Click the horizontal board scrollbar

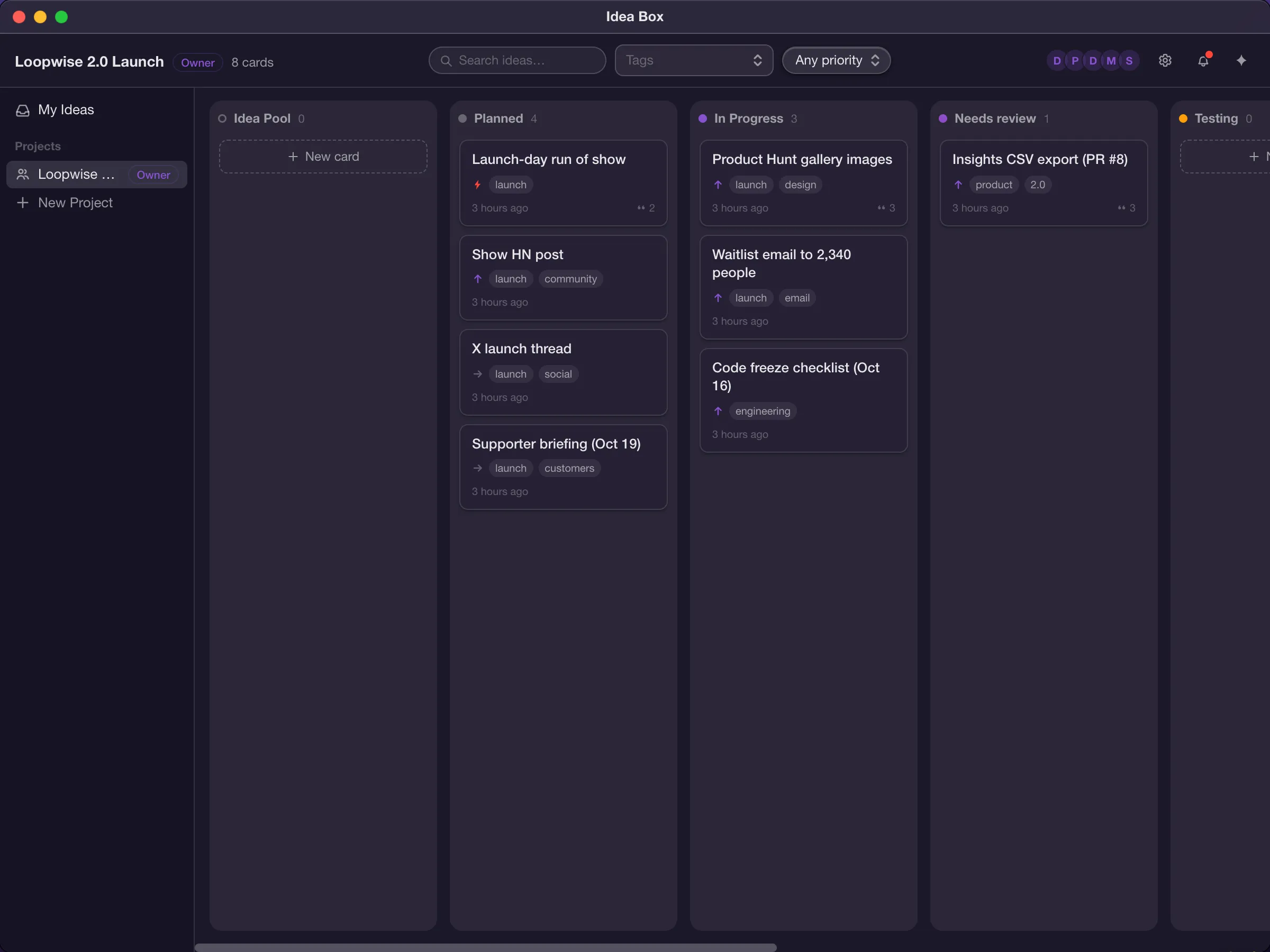point(485,947)
